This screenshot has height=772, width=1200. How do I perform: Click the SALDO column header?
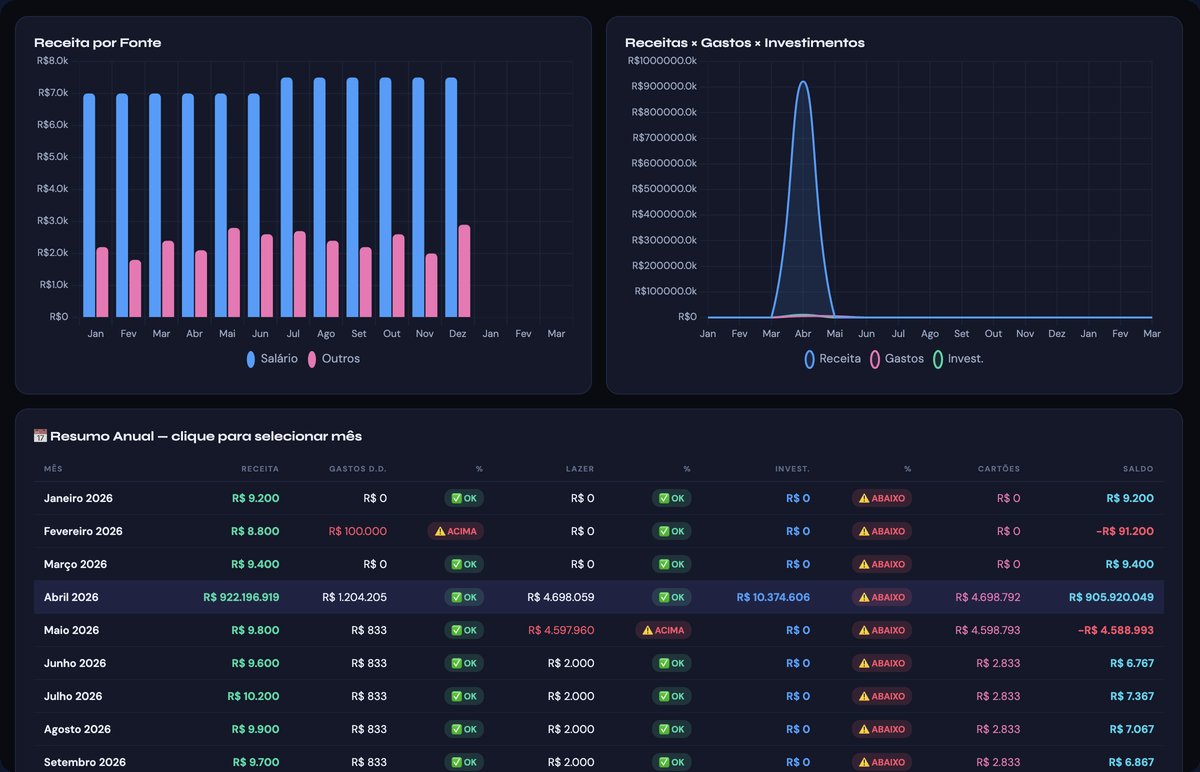1138,468
